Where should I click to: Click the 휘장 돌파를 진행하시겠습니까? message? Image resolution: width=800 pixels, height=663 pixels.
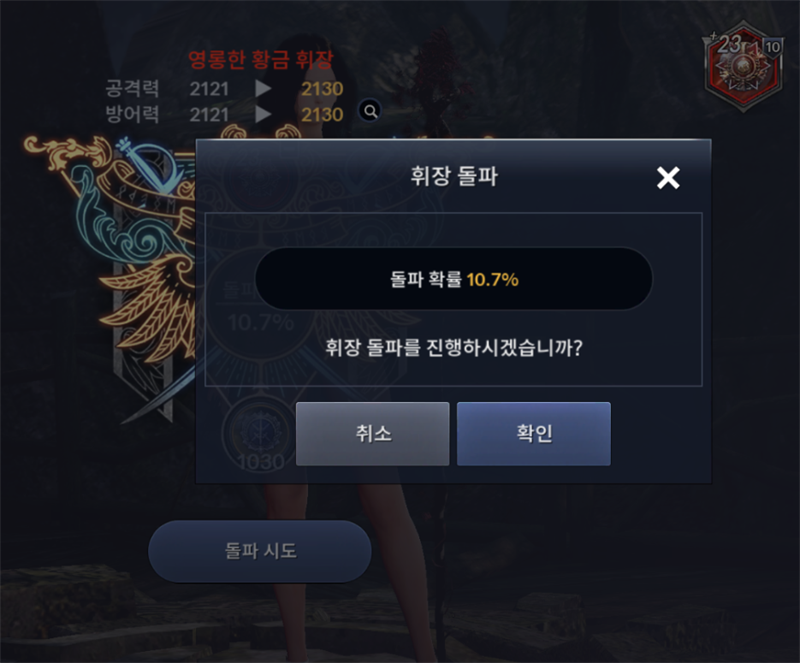coord(454,348)
